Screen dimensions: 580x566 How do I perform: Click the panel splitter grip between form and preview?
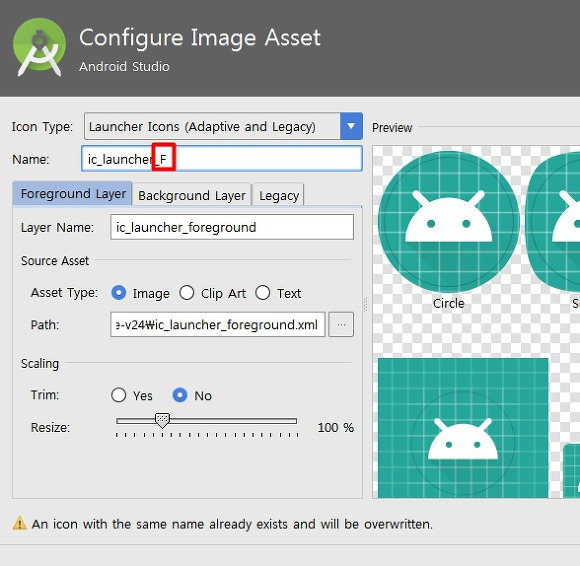[366, 305]
